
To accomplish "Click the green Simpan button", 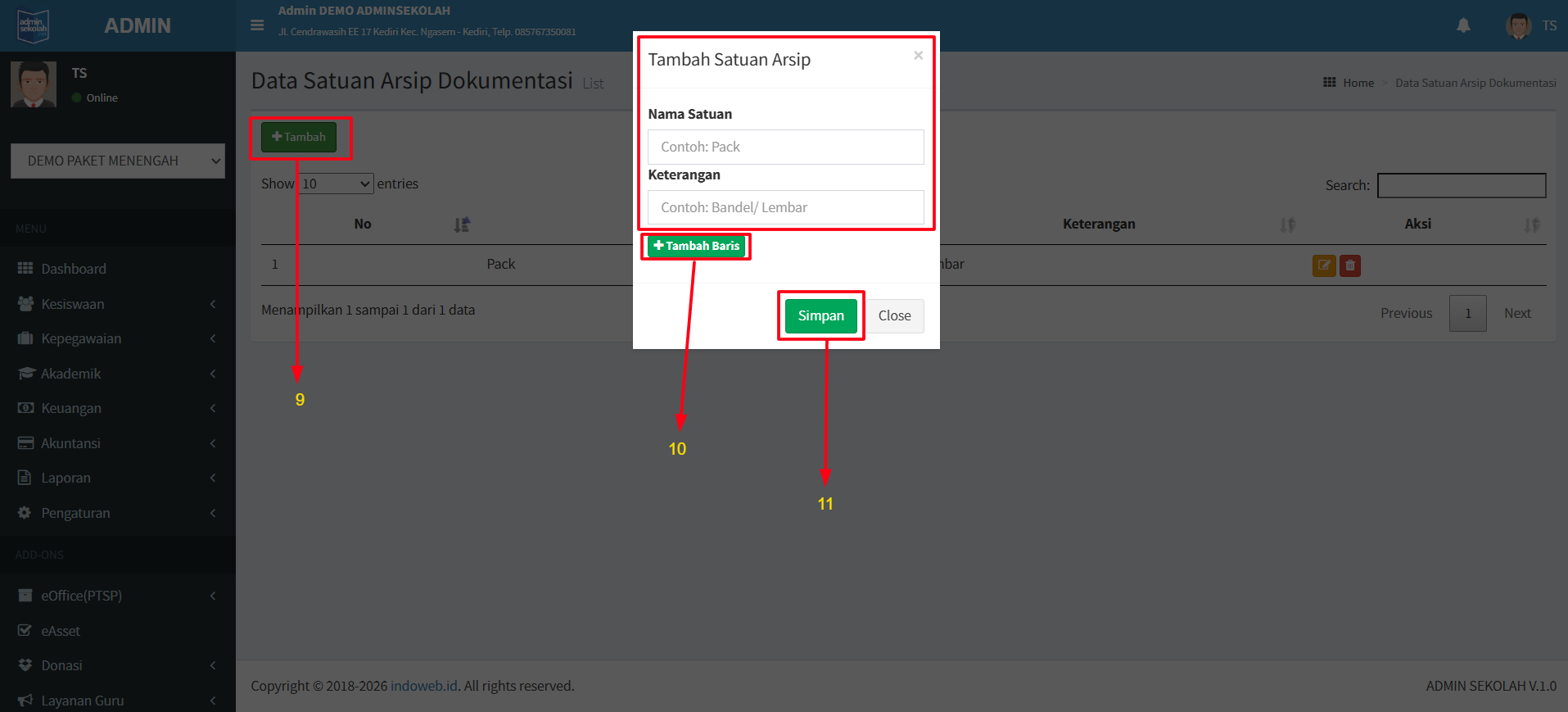I will [x=820, y=316].
